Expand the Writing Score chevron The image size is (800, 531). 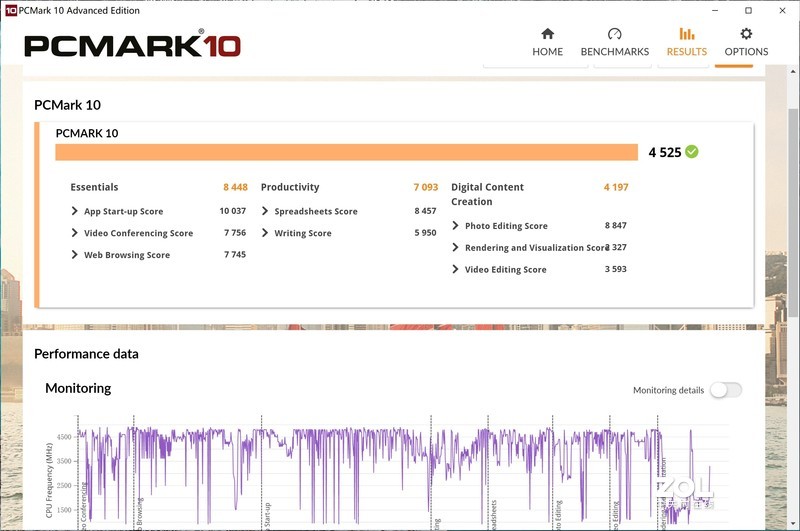click(265, 233)
